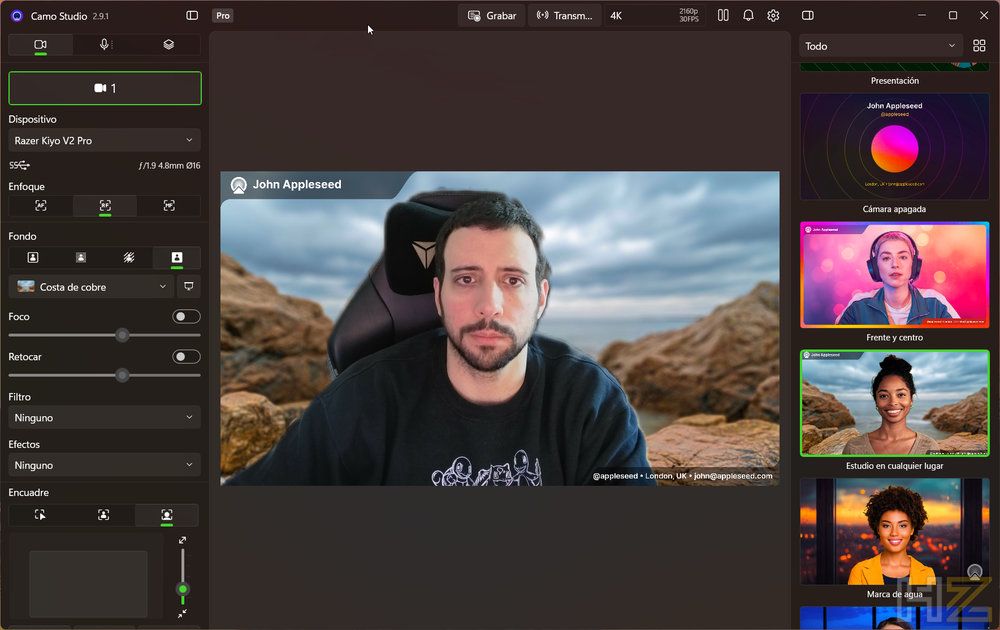Click the Pro badge
The width and height of the screenshot is (1000, 630).
point(223,16)
